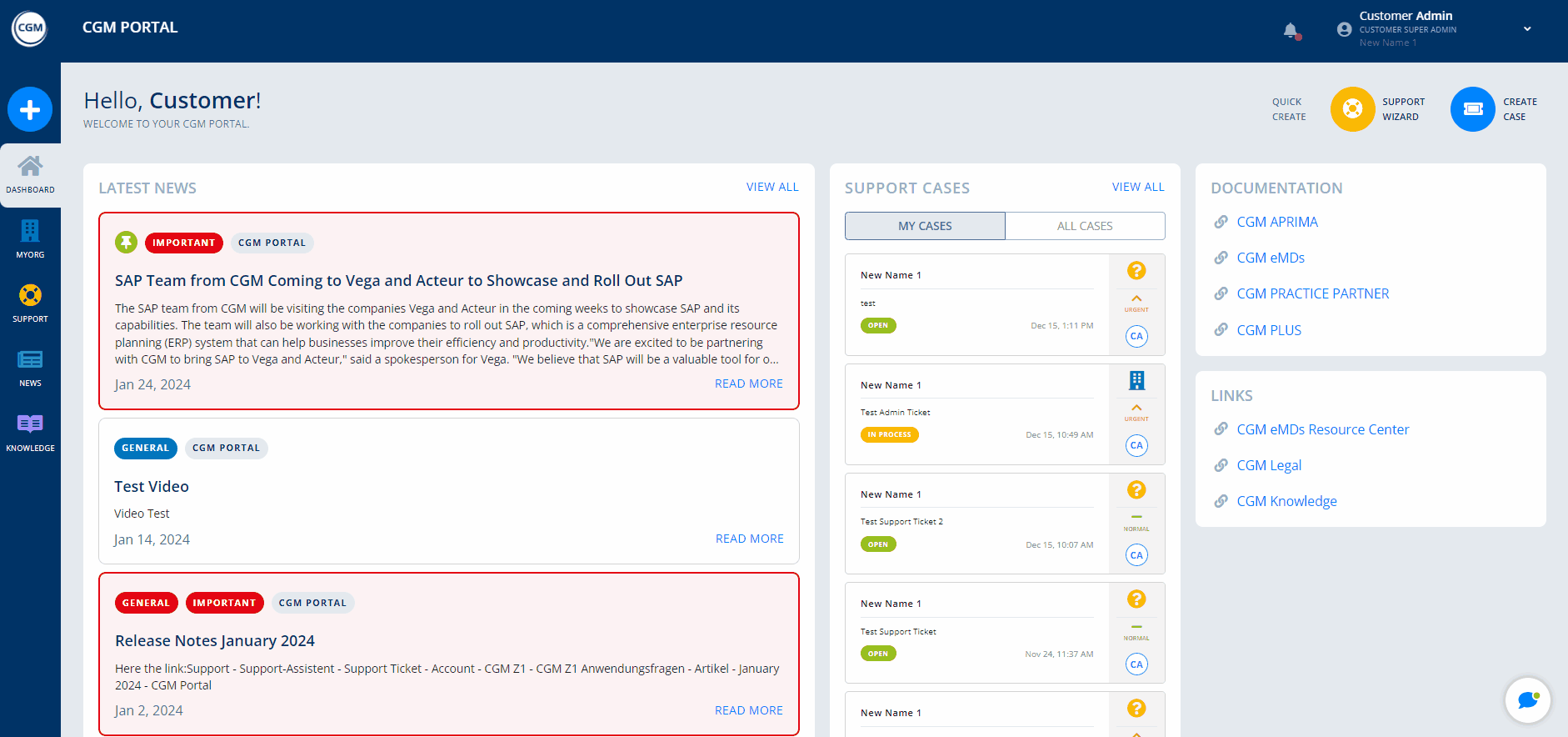Click the Create Case ticket icon
1568x737 pixels.
click(1472, 109)
